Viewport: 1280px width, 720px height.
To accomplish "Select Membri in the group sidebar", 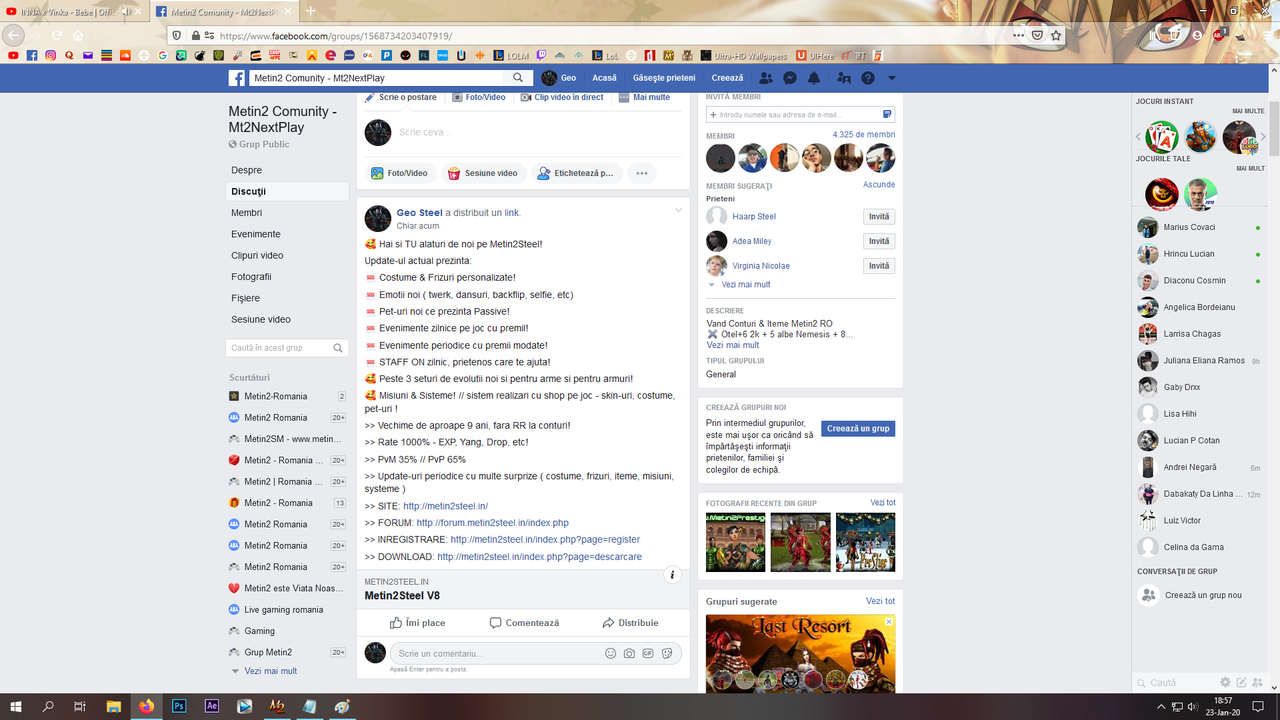I will 247,213.
